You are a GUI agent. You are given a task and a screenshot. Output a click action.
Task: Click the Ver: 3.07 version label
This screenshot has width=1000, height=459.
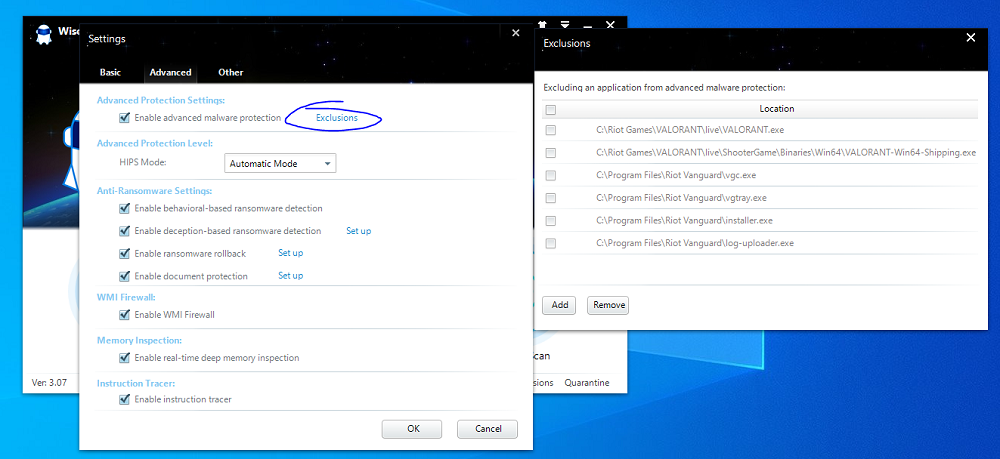point(49,383)
